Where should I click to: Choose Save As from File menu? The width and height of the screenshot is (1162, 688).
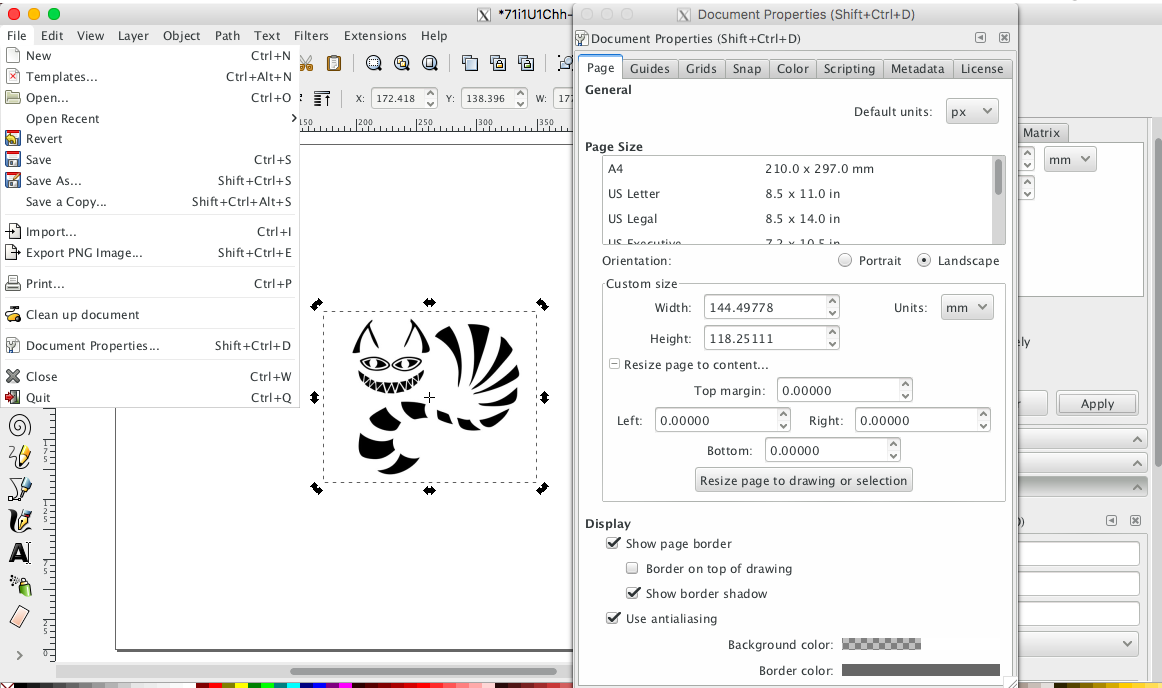pyautogui.click(x=150, y=181)
